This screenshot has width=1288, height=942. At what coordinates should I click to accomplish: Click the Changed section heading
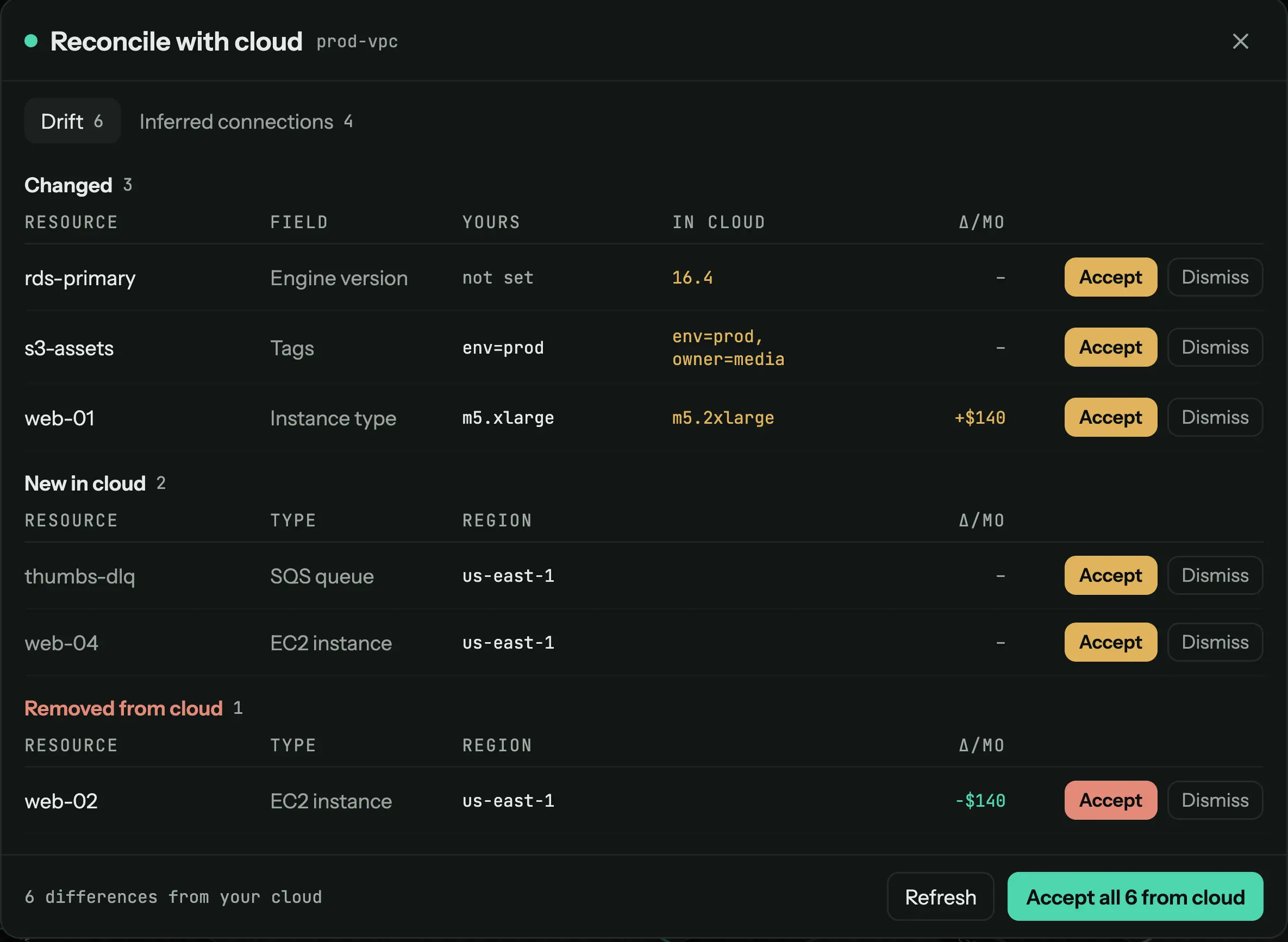pos(68,185)
